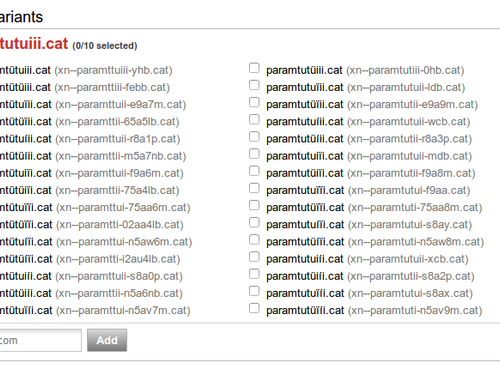
Task: Check the xn--paramtuti-75aa8m.cat checkbox
Action: (254, 205)
